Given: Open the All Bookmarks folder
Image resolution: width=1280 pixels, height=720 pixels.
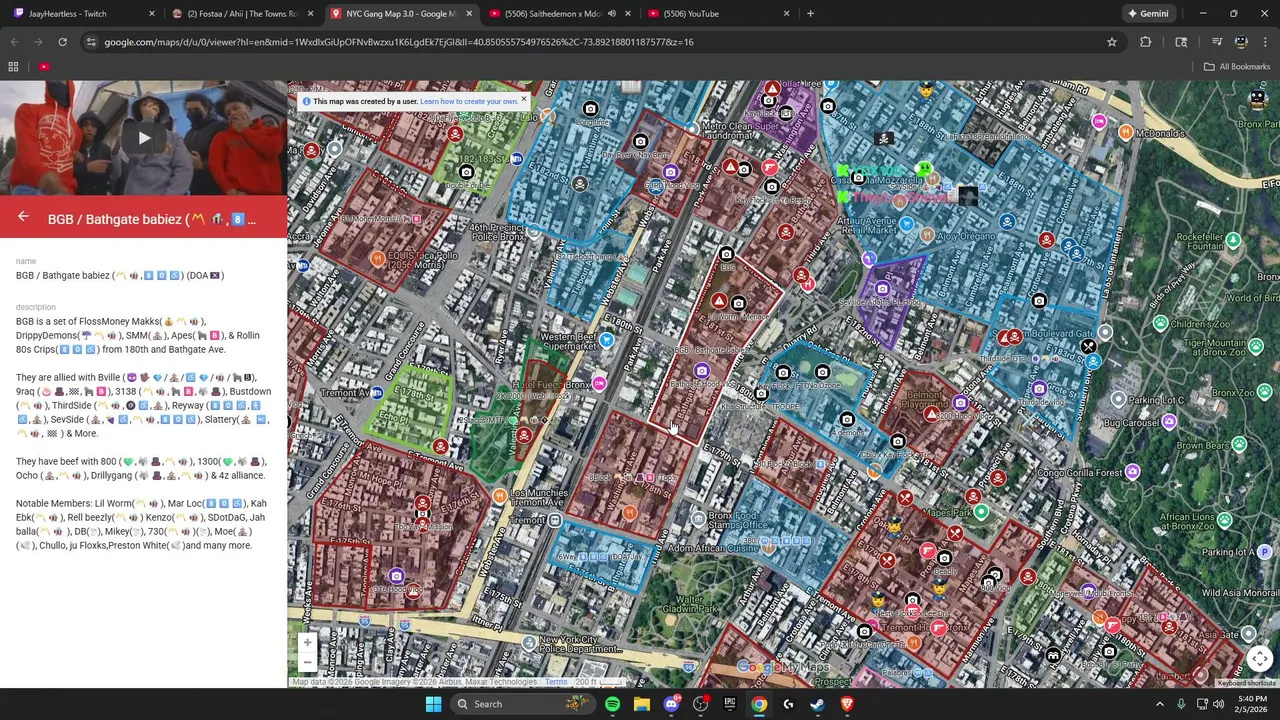Looking at the screenshot, I should [1237, 67].
